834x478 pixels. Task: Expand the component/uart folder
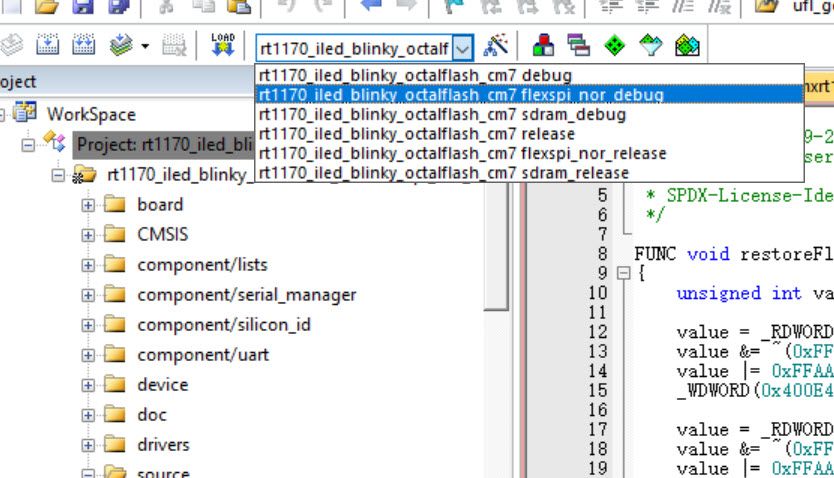tap(88, 355)
